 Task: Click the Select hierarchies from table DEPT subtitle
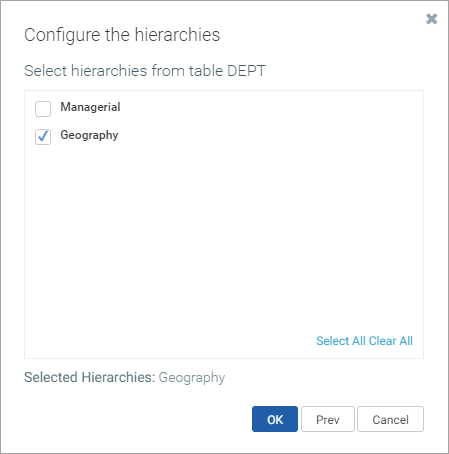(145, 71)
